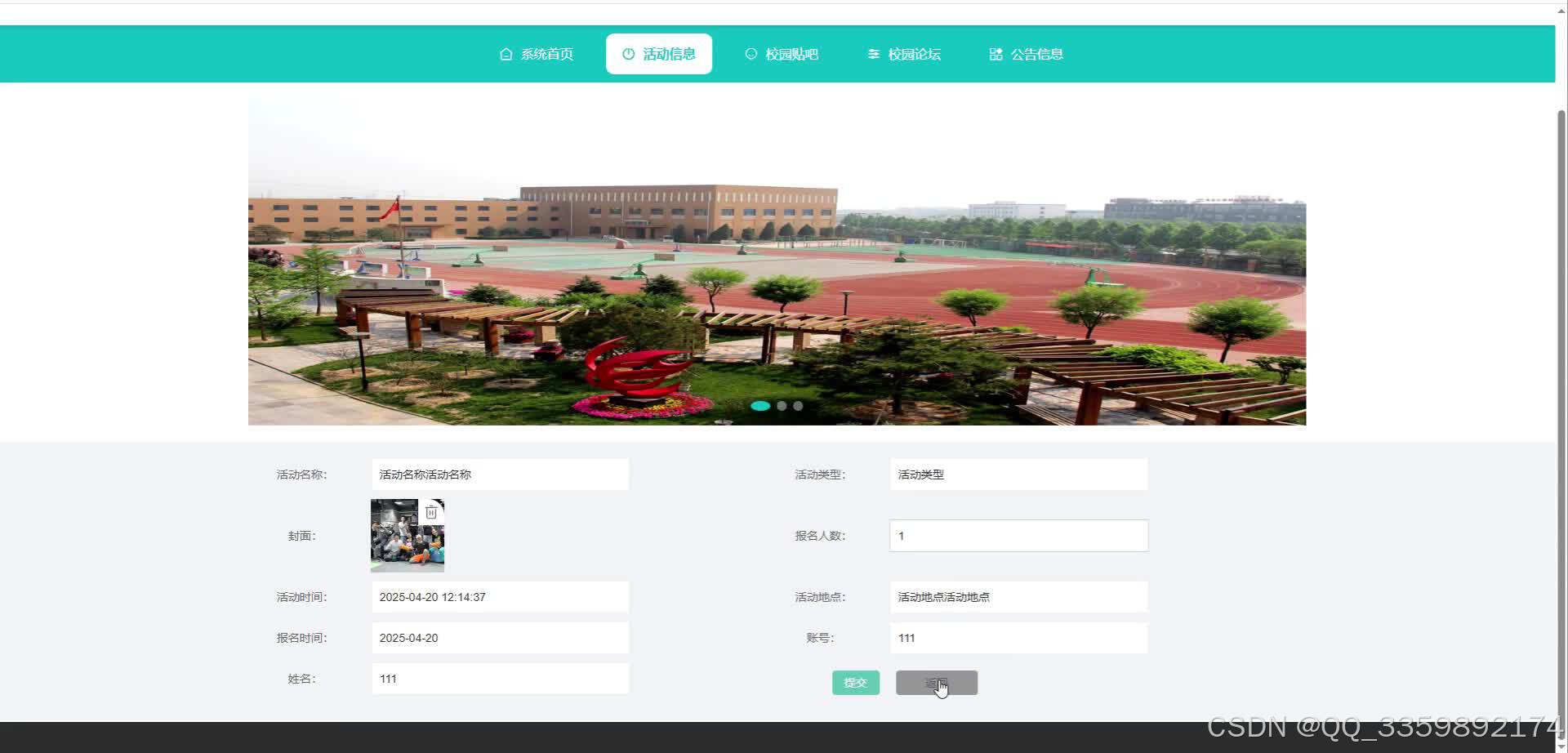Select the second carousel indicator dot

click(x=782, y=406)
